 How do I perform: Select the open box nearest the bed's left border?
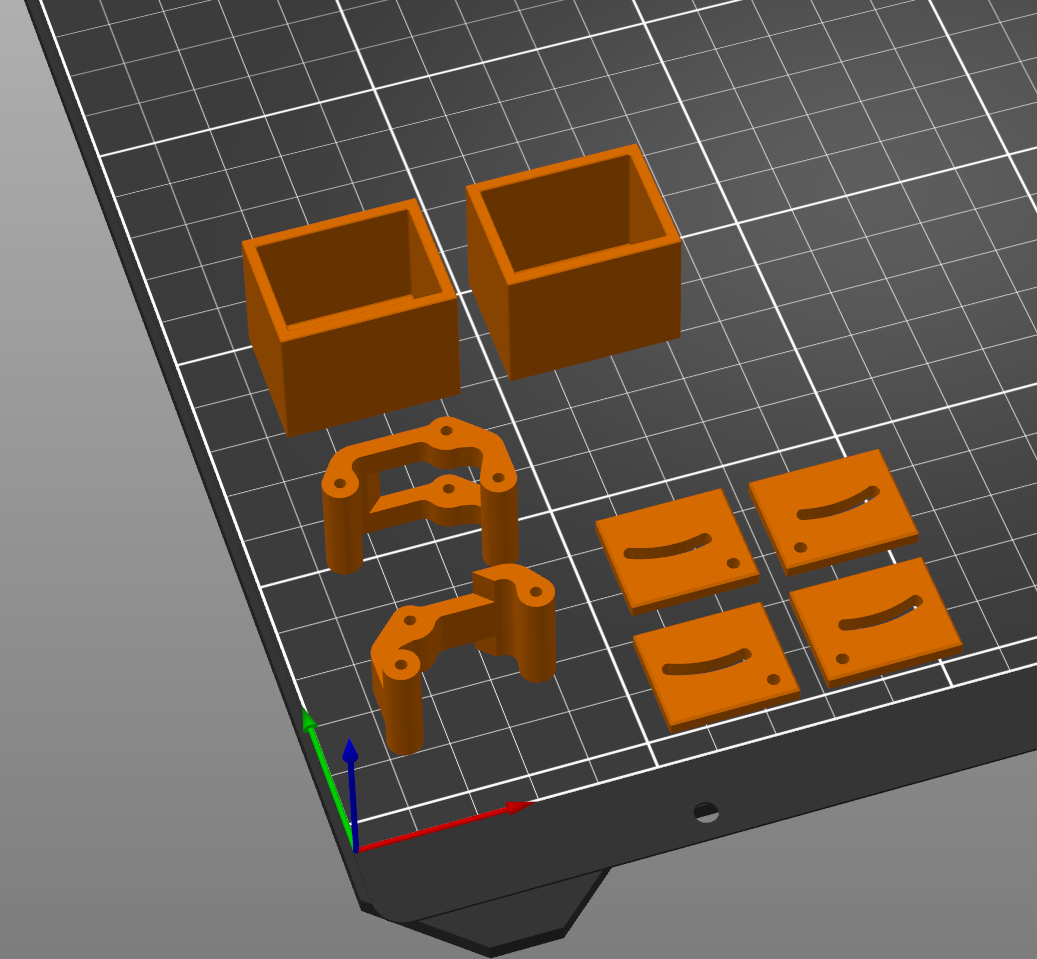tap(352, 319)
